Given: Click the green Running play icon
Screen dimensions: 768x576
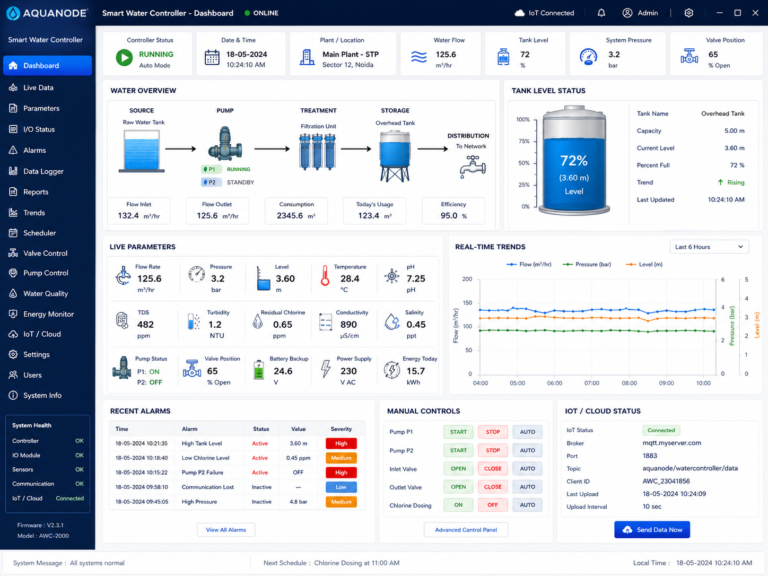Looking at the screenshot, I should [x=124, y=58].
